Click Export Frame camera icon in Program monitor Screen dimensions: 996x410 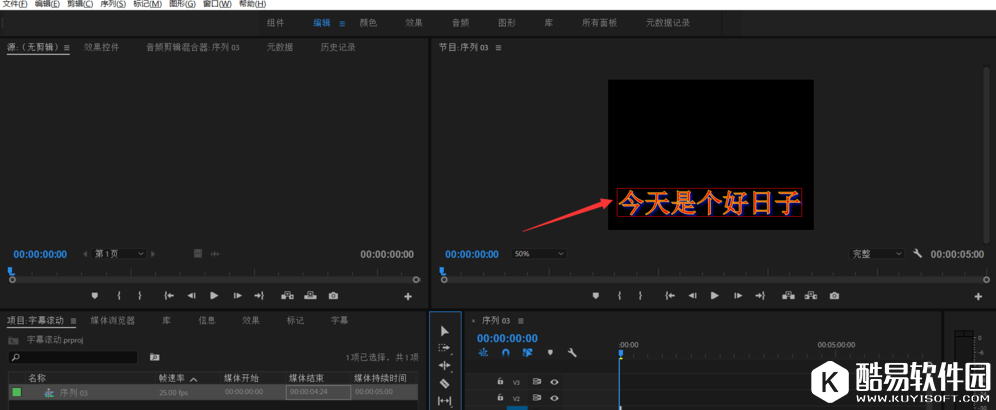[834, 296]
